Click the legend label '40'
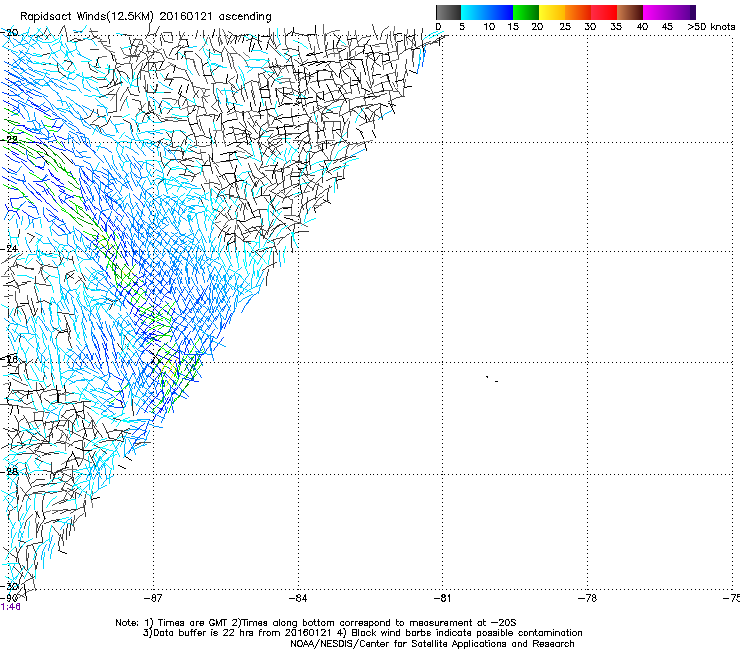The height and width of the screenshot is (650, 740). [642, 27]
